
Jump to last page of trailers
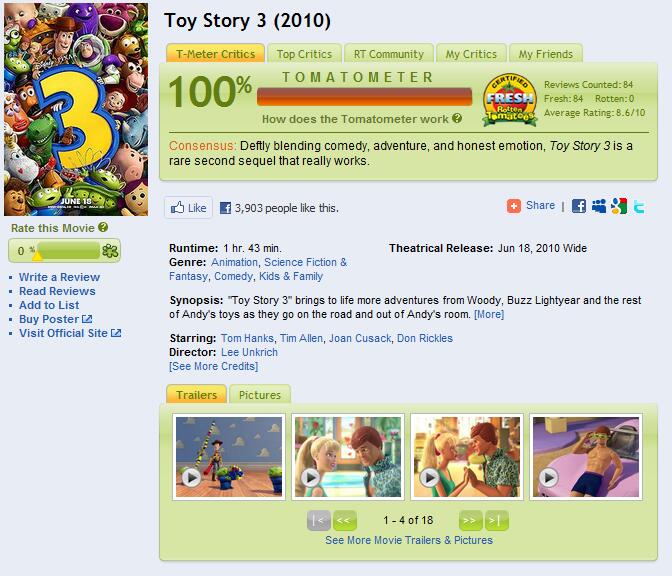(x=497, y=520)
